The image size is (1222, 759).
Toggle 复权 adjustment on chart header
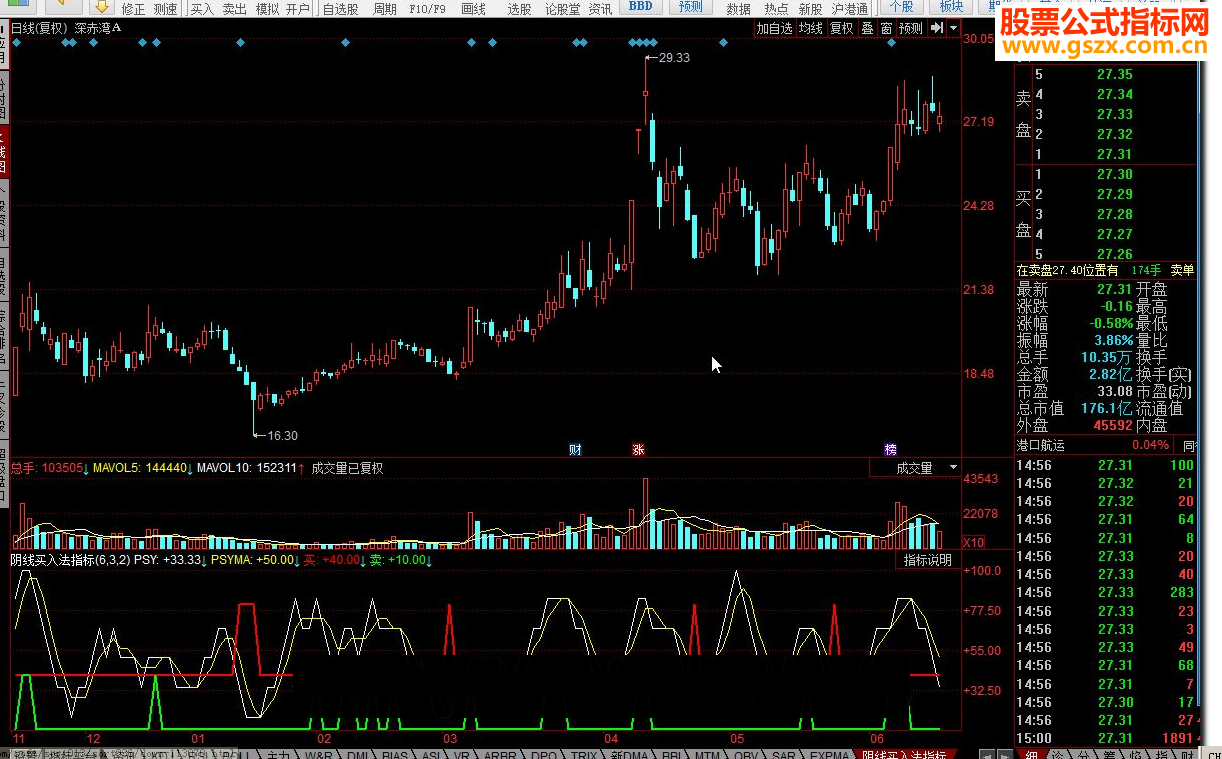pos(842,28)
